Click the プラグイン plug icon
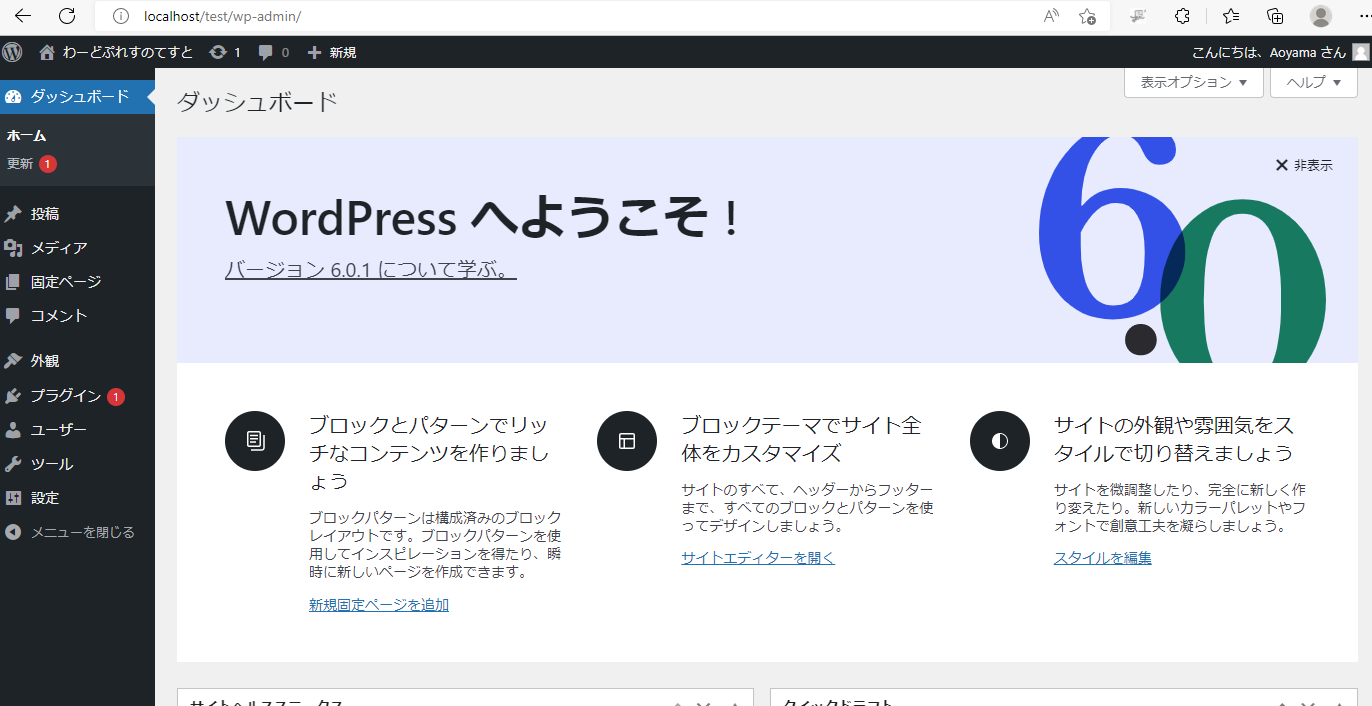The height and width of the screenshot is (706, 1372). click(x=13, y=396)
